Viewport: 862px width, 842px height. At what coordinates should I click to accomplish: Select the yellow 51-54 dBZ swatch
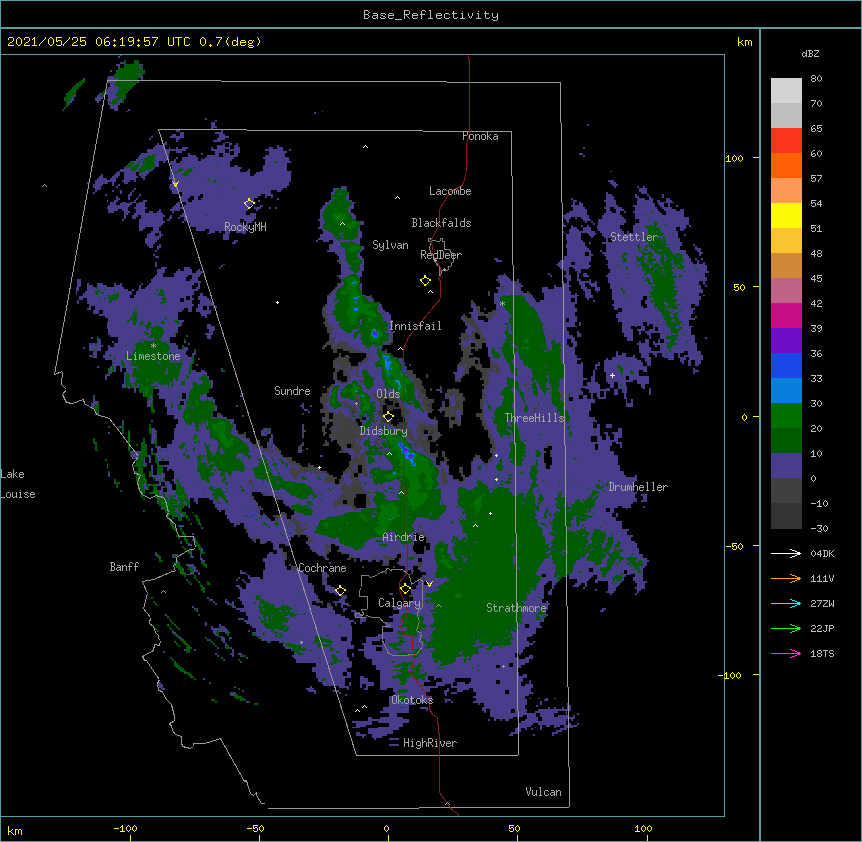point(786,215)
